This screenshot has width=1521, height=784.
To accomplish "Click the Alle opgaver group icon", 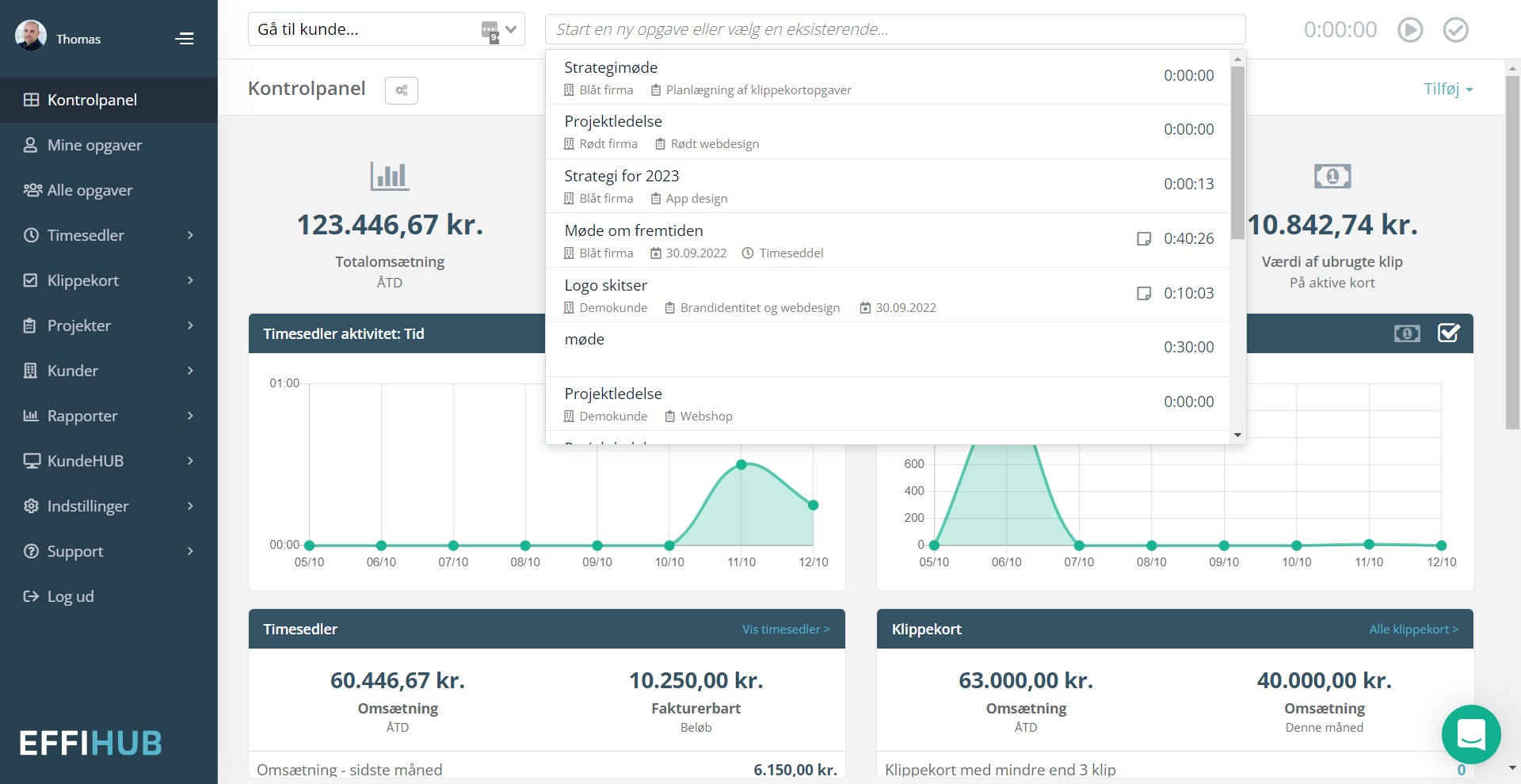I will pos(32,190).
